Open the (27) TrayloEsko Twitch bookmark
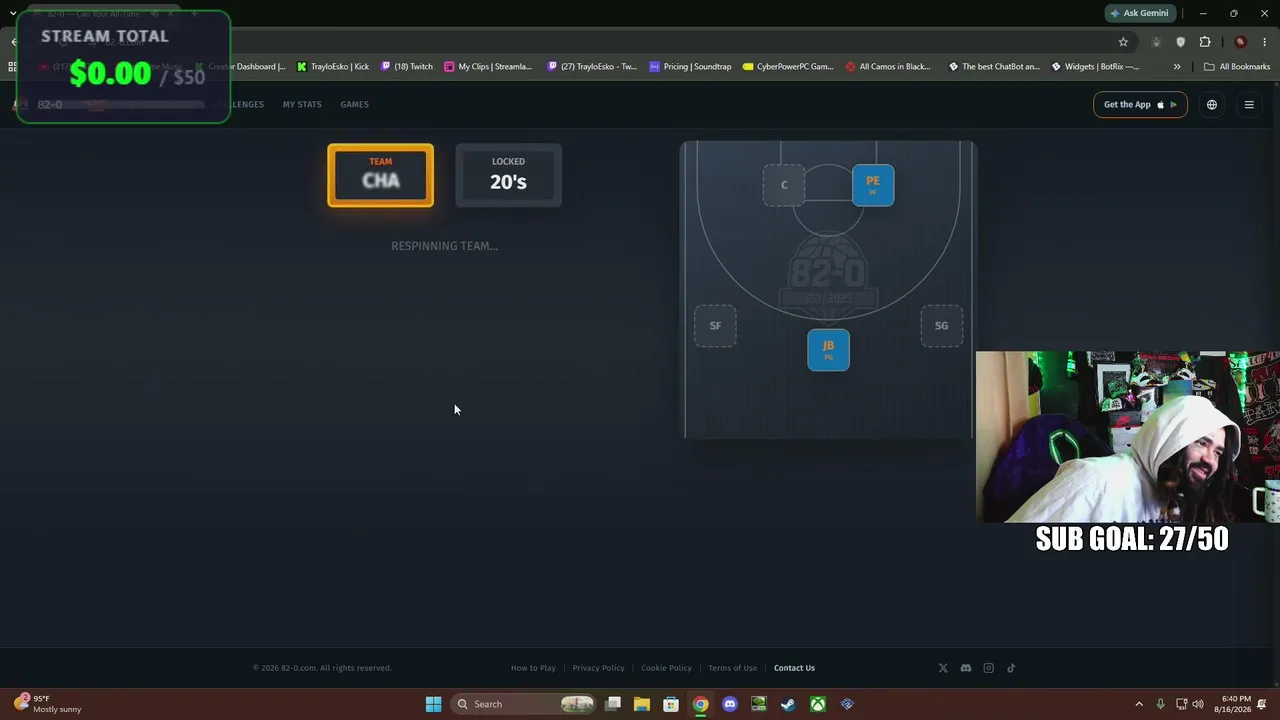The width and height of the screenshot is (1280, 720). (592, 67)
